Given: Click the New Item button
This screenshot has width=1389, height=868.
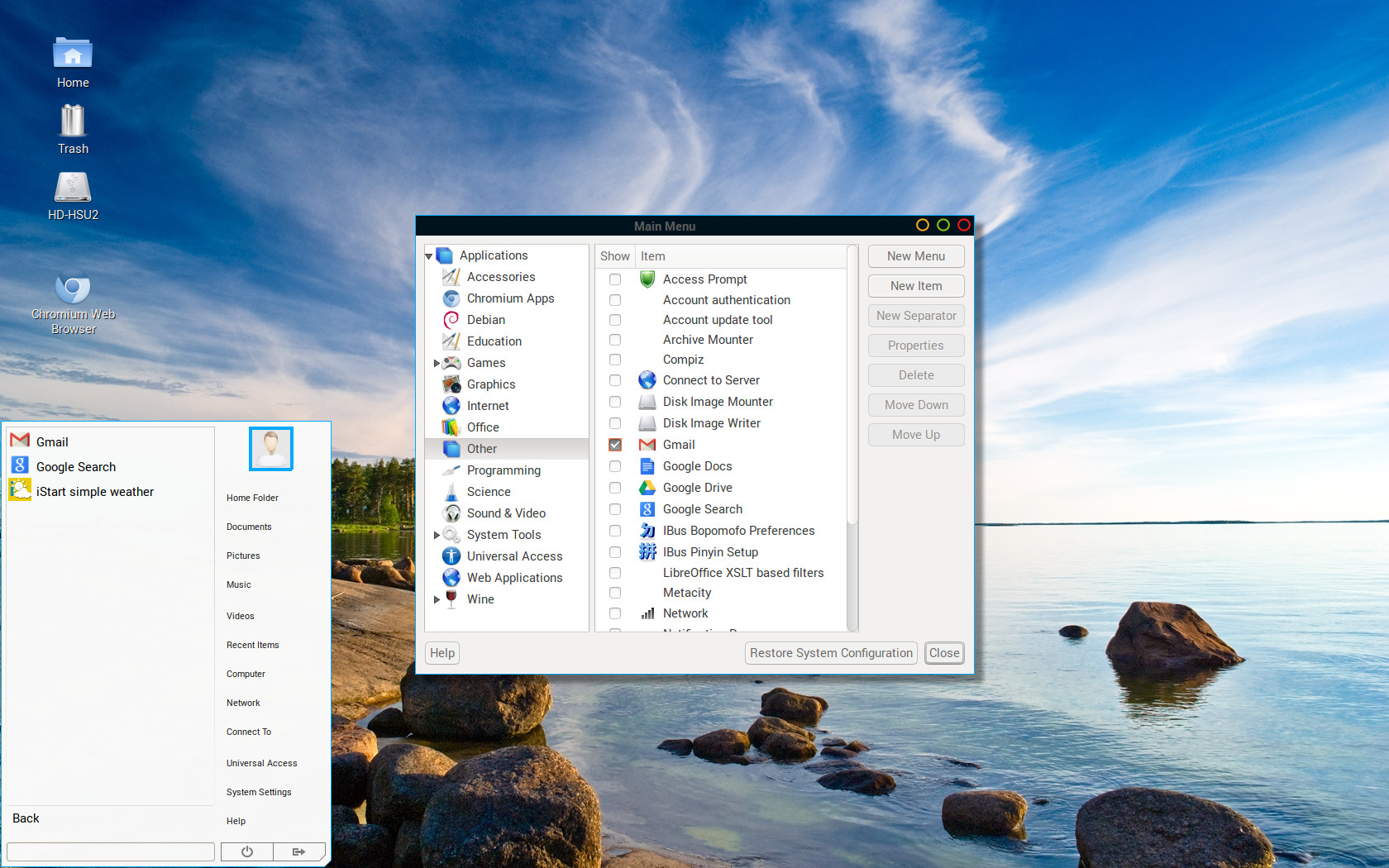Looking at the screenshot, I should 916,286.
